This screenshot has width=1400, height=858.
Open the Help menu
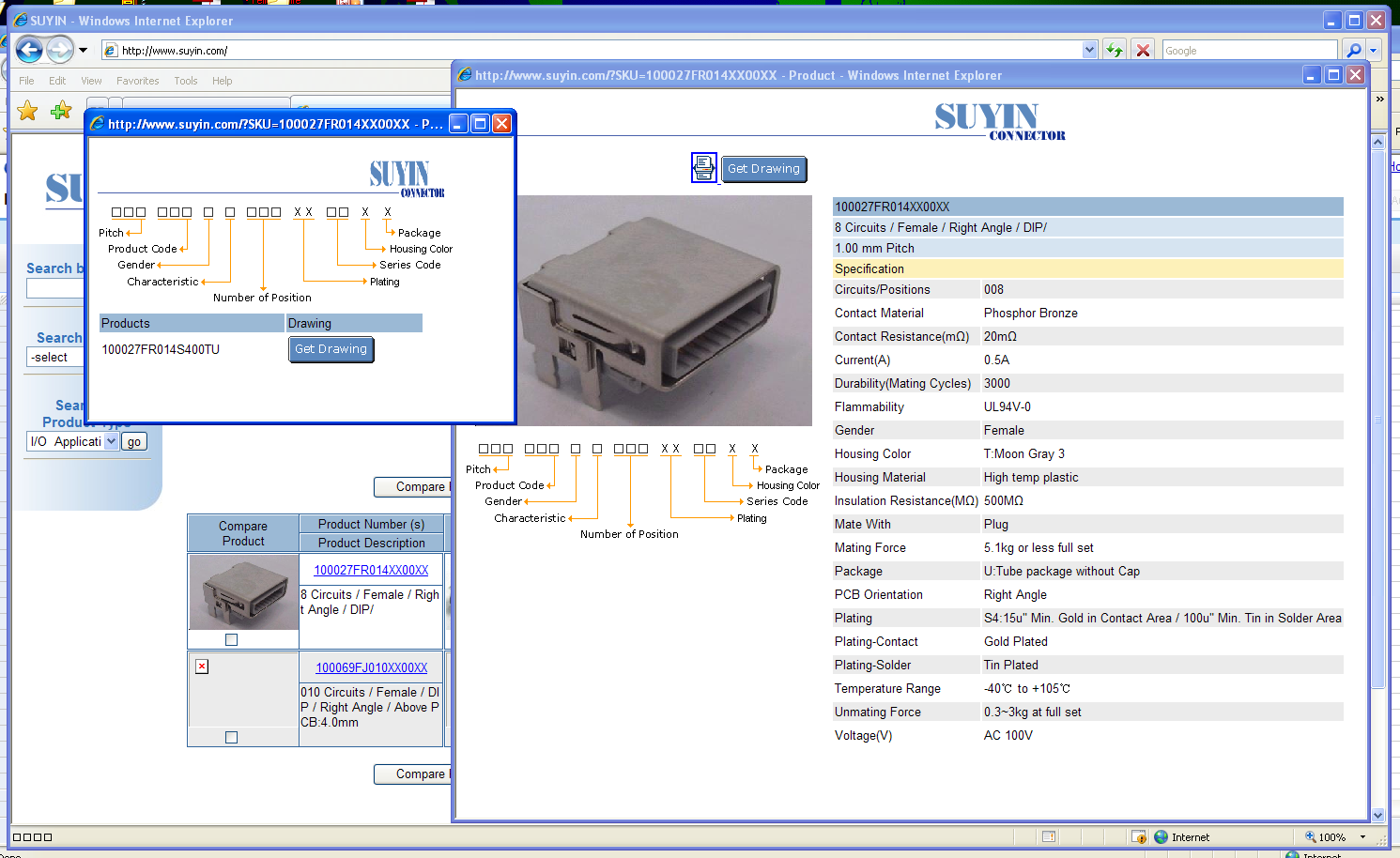point(222,81)
